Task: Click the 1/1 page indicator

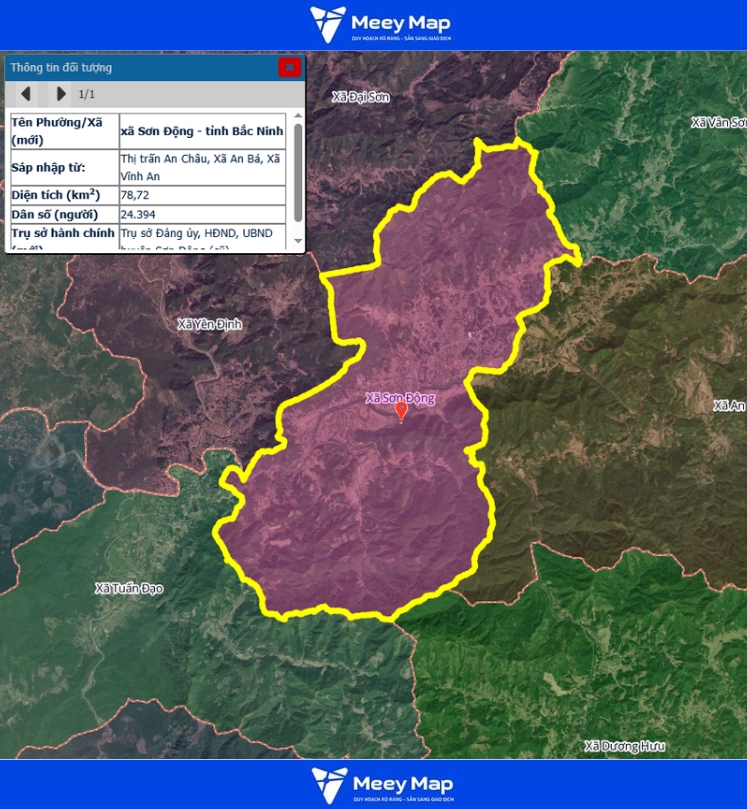Action: pyautogui.click(x=87, y=94)
